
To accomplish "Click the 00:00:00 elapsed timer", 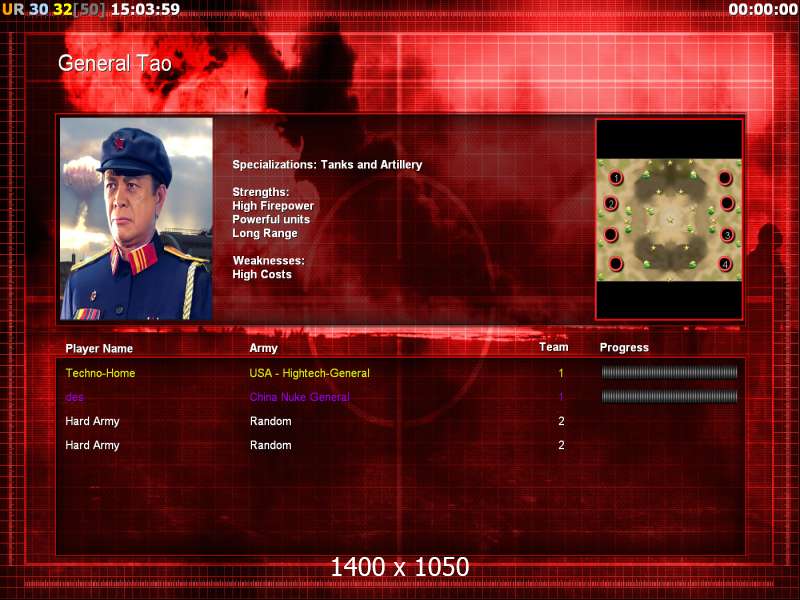I will (763, 9).
